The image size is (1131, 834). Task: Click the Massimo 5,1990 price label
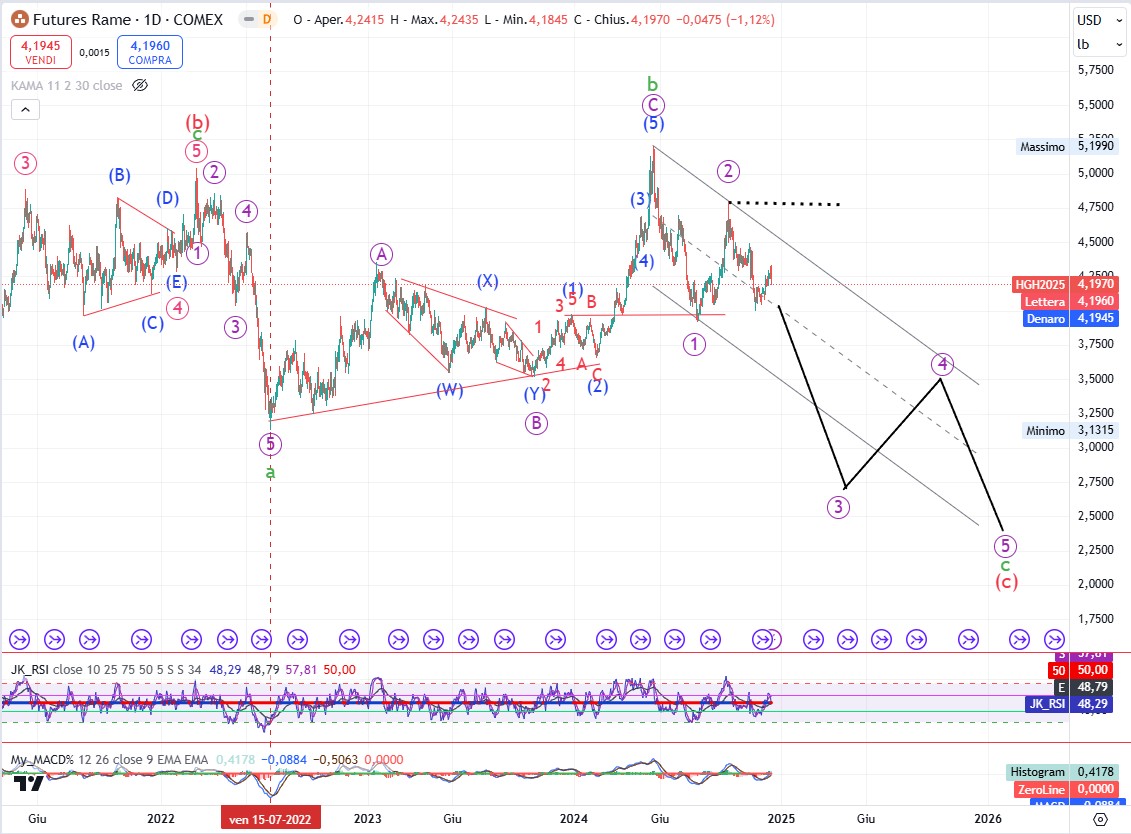(1067, 146)
